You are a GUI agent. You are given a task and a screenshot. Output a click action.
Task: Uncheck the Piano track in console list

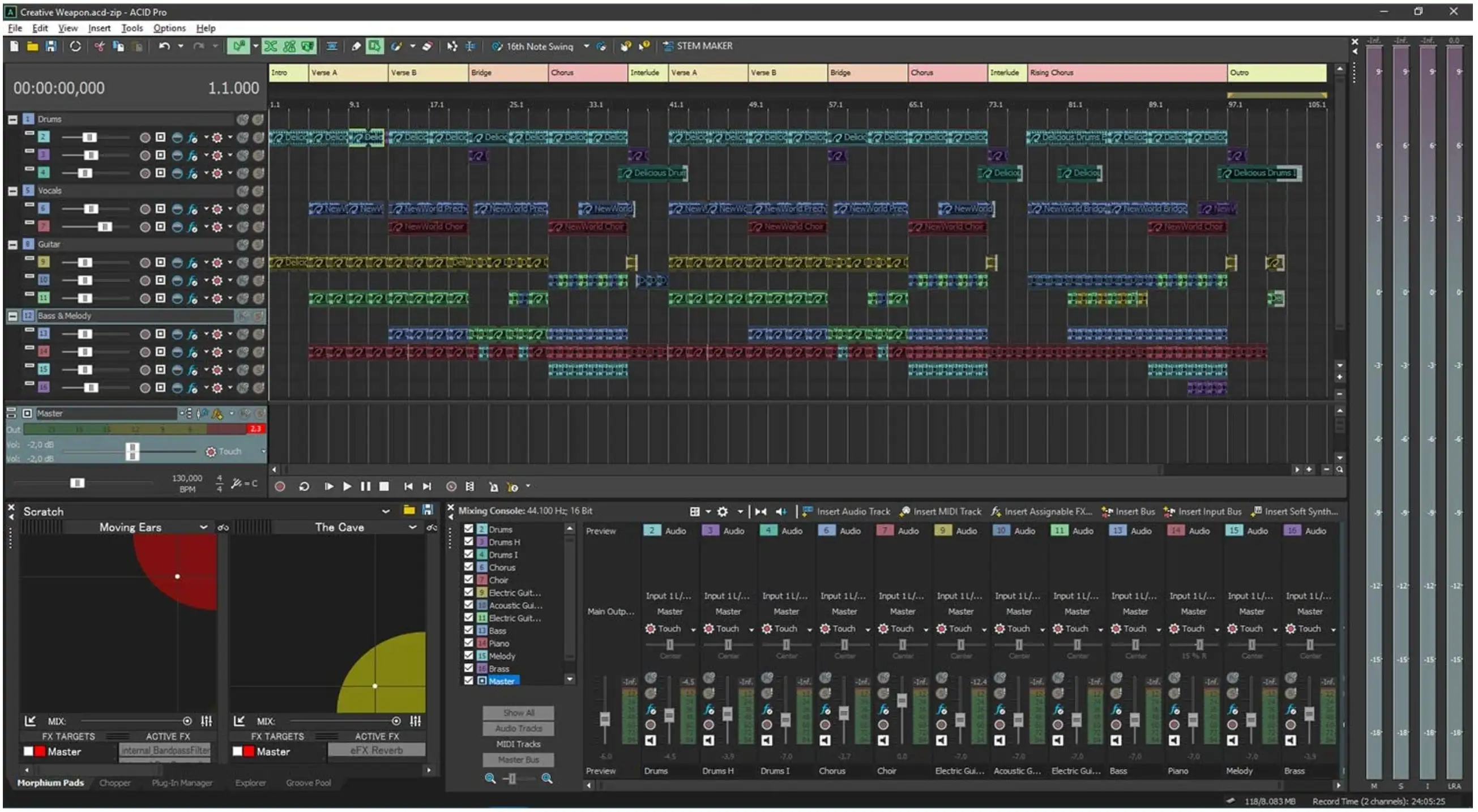[x=469, y=643]
